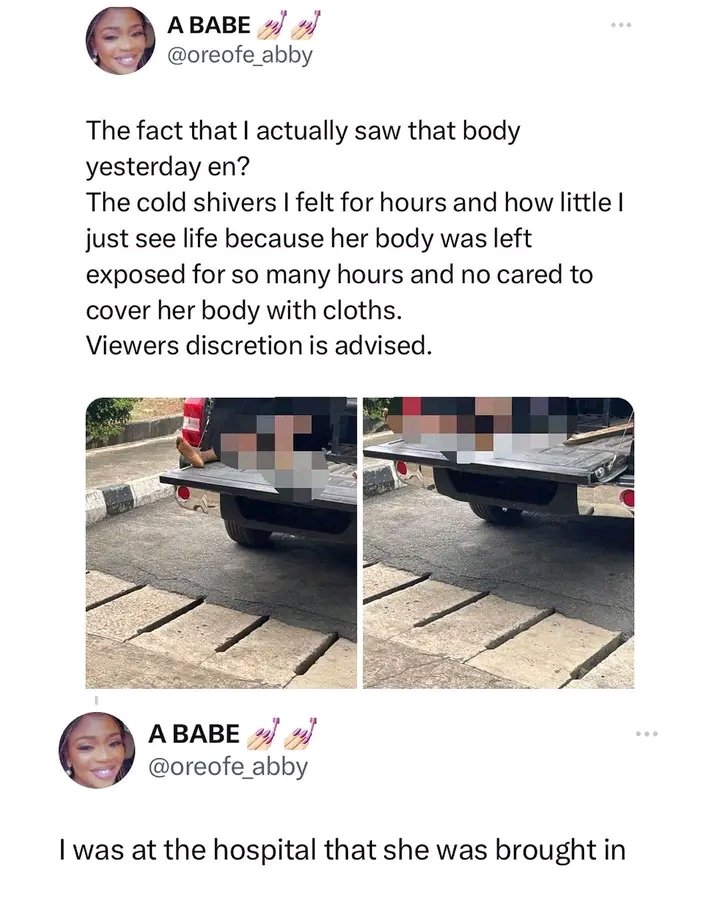
Task: Click the first tweet's opening line 'The fact that I actually'
Action: tap(219, 131)
